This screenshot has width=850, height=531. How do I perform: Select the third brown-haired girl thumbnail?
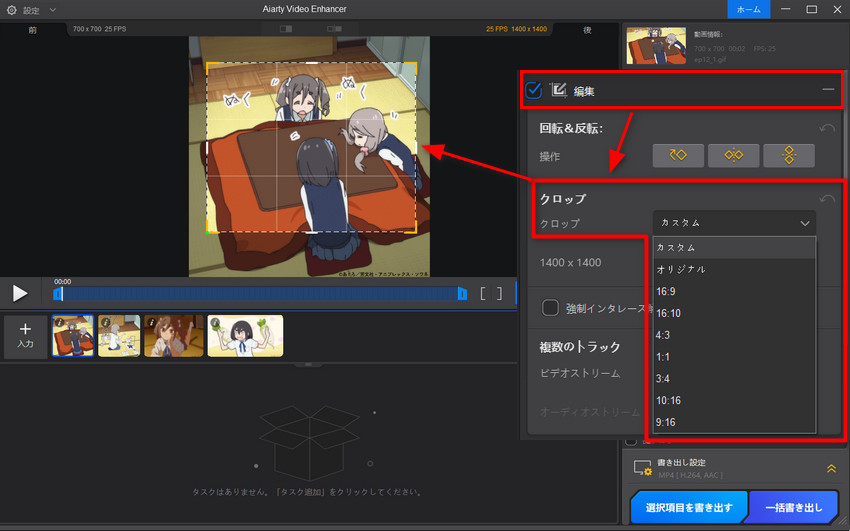pyautogui.click(x=173, y=336)
